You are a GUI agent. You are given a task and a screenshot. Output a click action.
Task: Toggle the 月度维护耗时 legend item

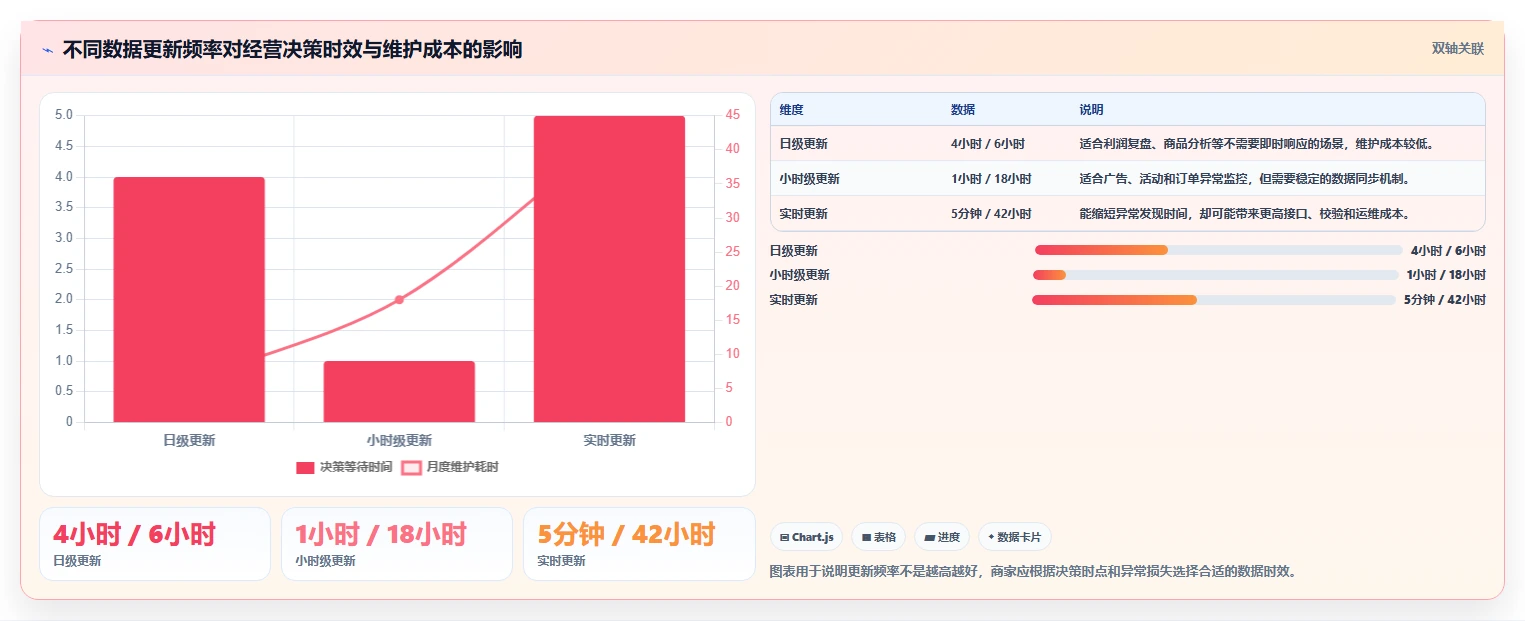coord(450,467)
